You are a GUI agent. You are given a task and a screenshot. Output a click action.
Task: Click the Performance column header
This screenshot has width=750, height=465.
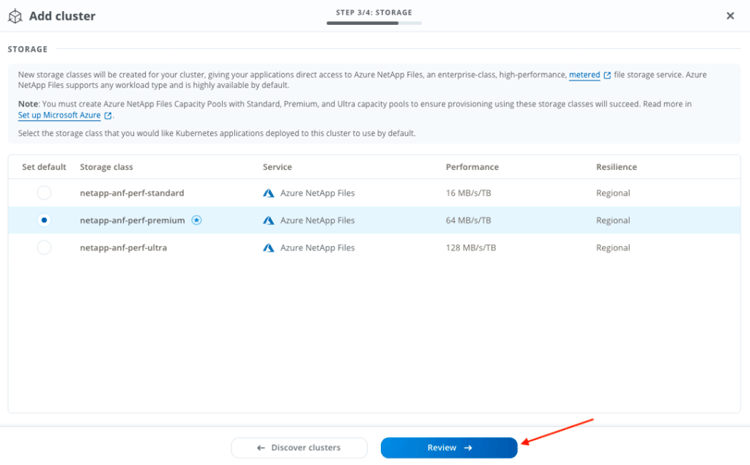tap(472, 167)
